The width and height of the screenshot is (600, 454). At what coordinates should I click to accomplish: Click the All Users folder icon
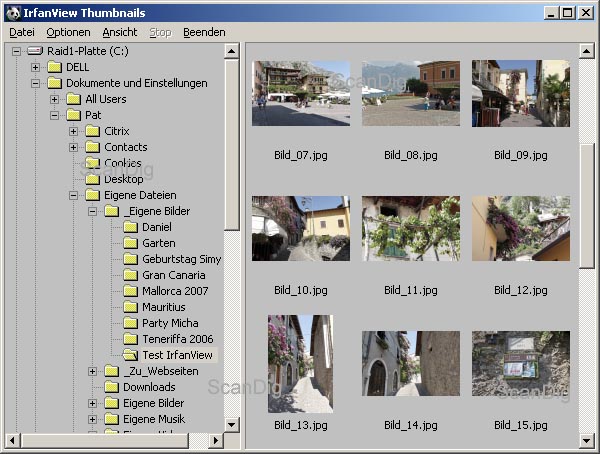click(73, 100)
